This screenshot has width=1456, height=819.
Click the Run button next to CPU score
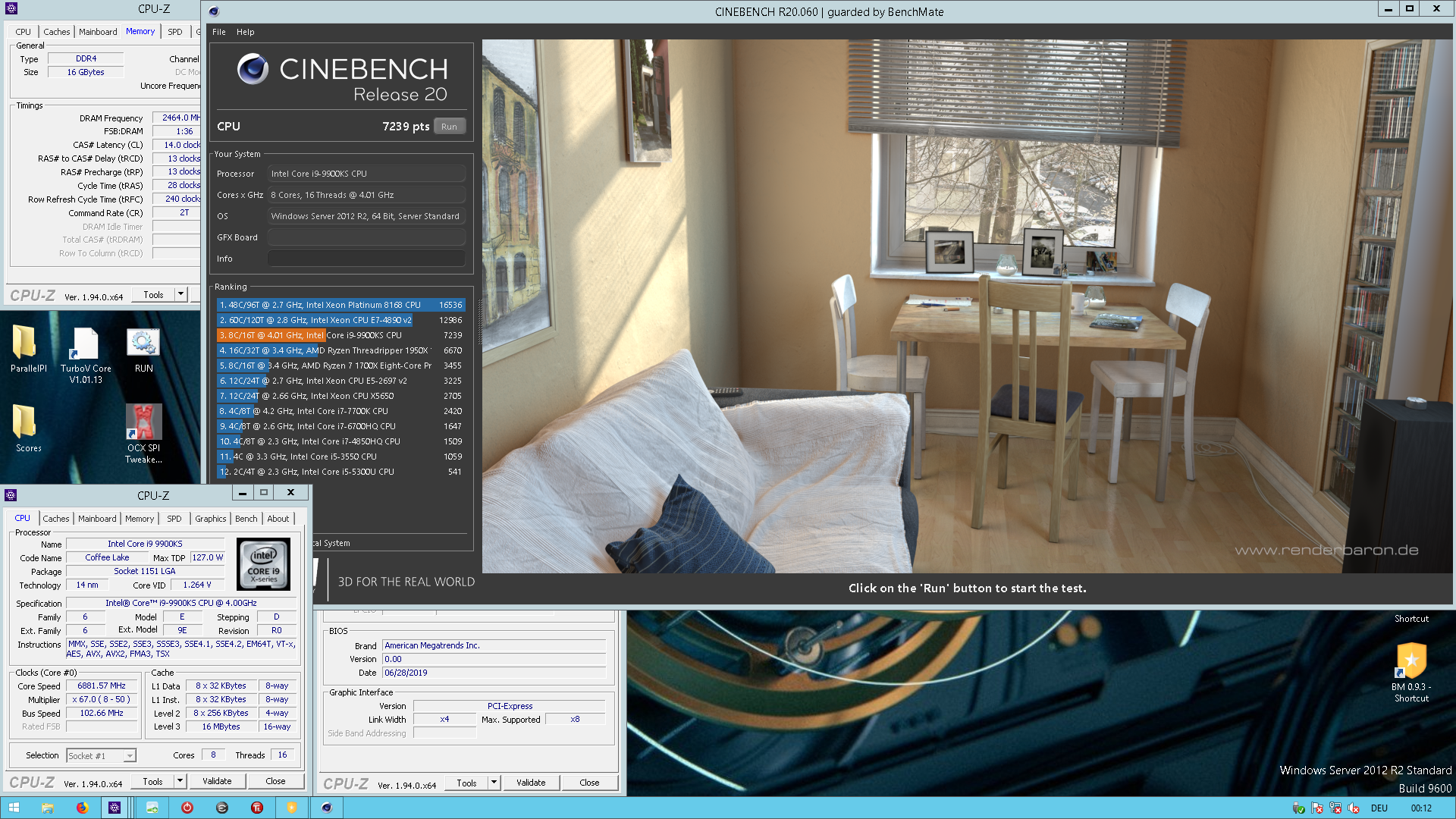coord(449,127)
